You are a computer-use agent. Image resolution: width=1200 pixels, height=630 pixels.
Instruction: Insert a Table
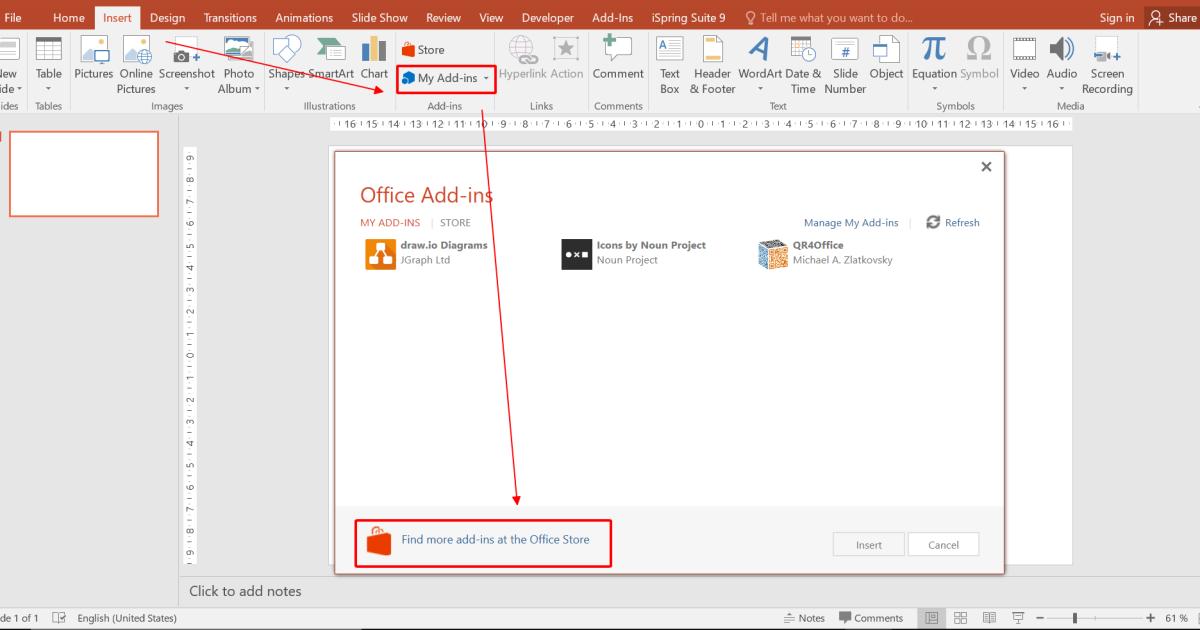[48, 63]
